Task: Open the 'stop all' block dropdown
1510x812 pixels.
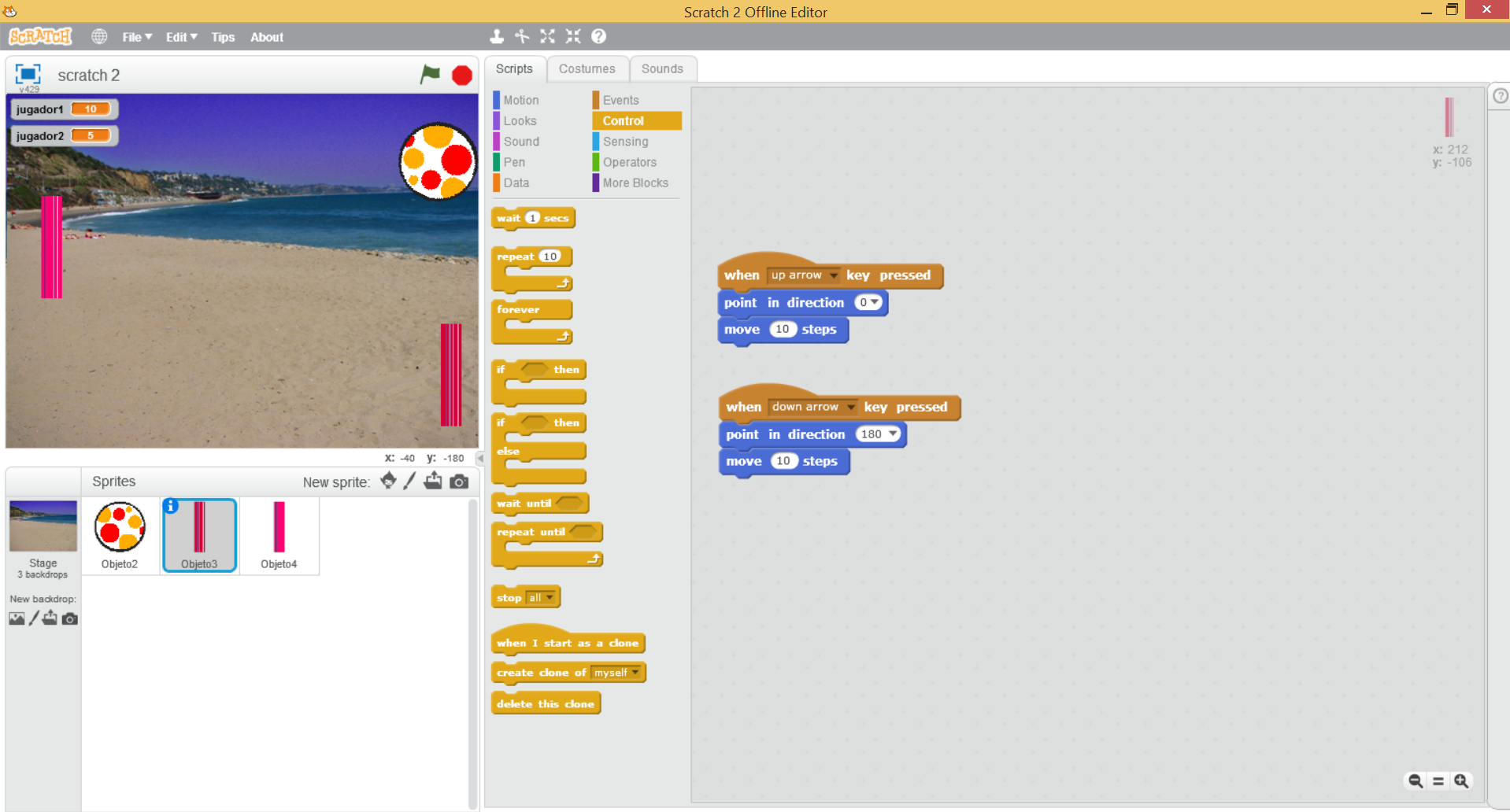Action: [x=550, y=598]
